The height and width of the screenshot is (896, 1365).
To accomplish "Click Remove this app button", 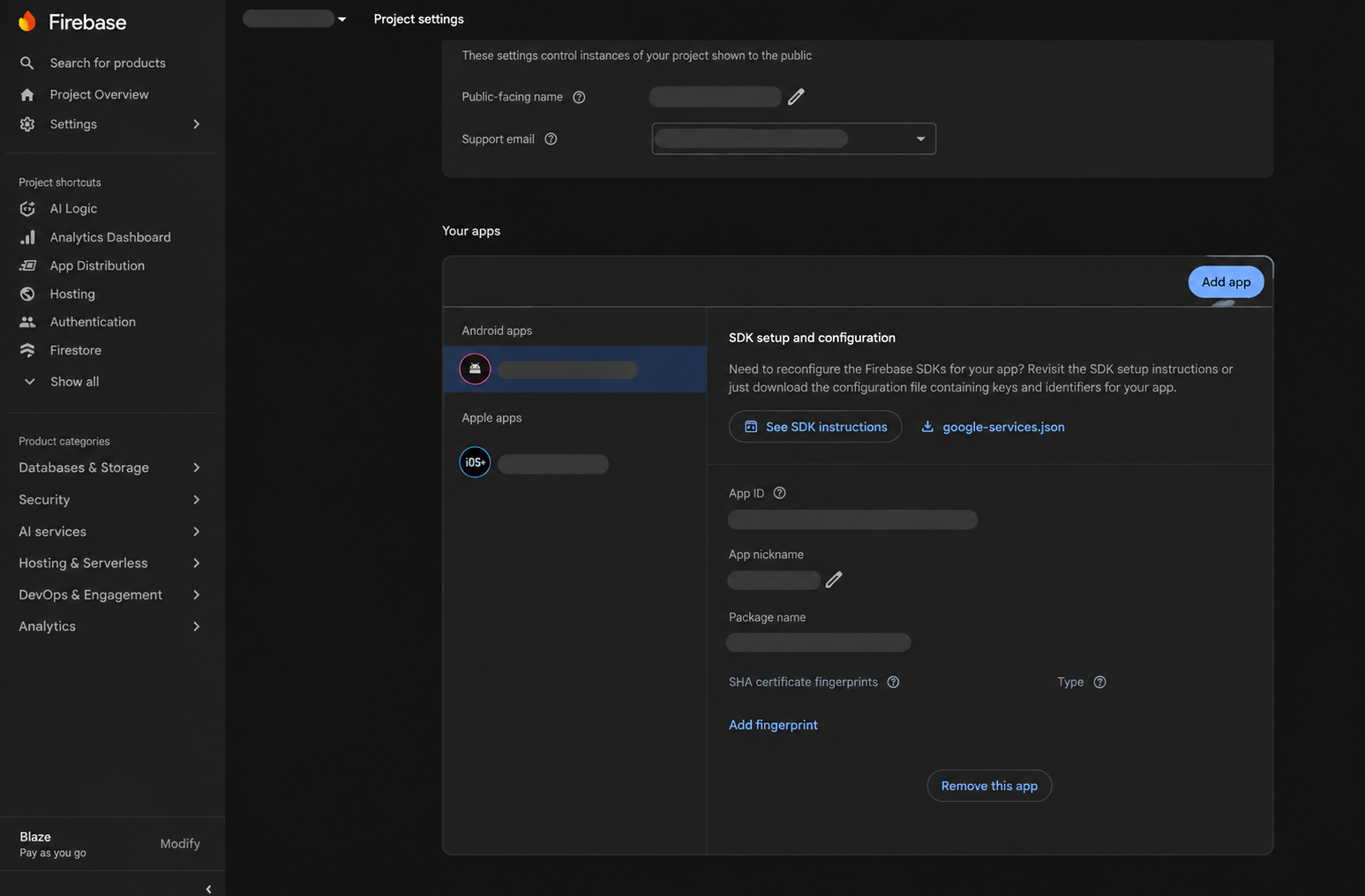I will [989, 786].
